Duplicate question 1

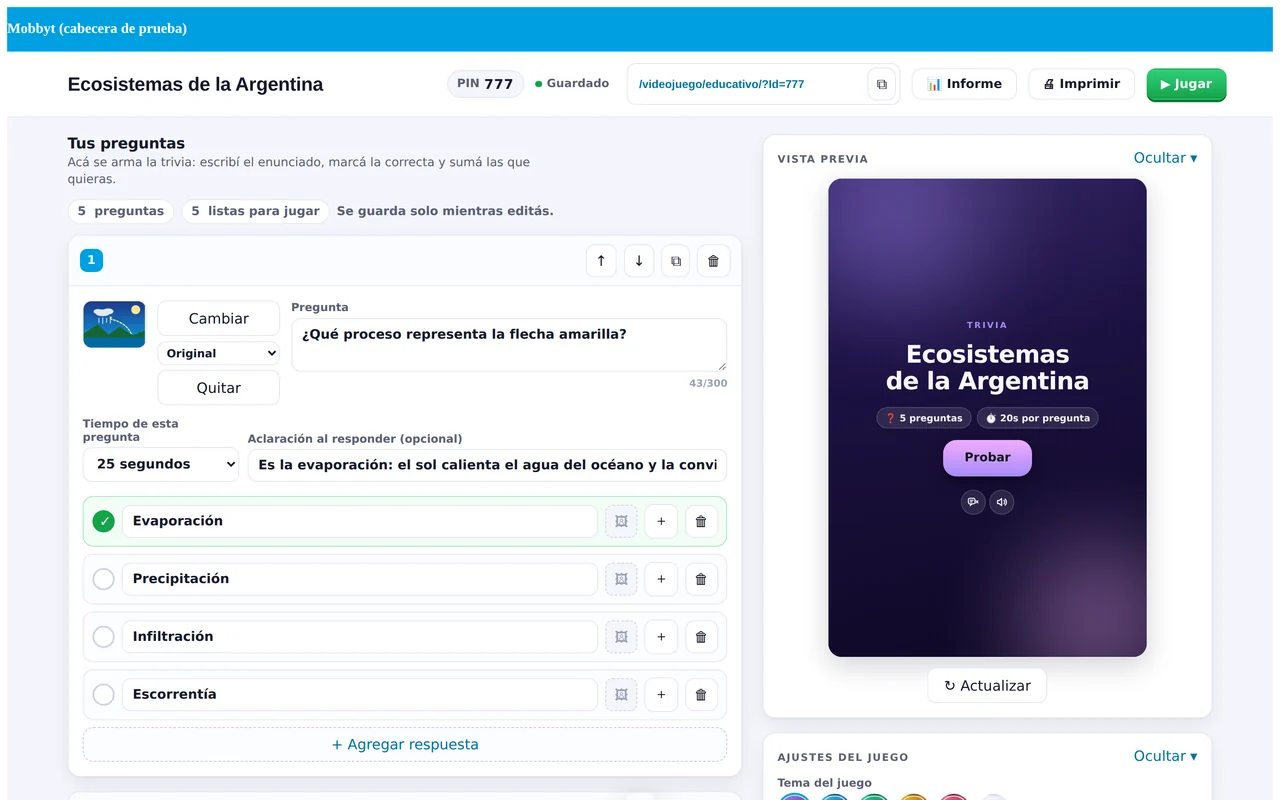(x=676, y=261)
